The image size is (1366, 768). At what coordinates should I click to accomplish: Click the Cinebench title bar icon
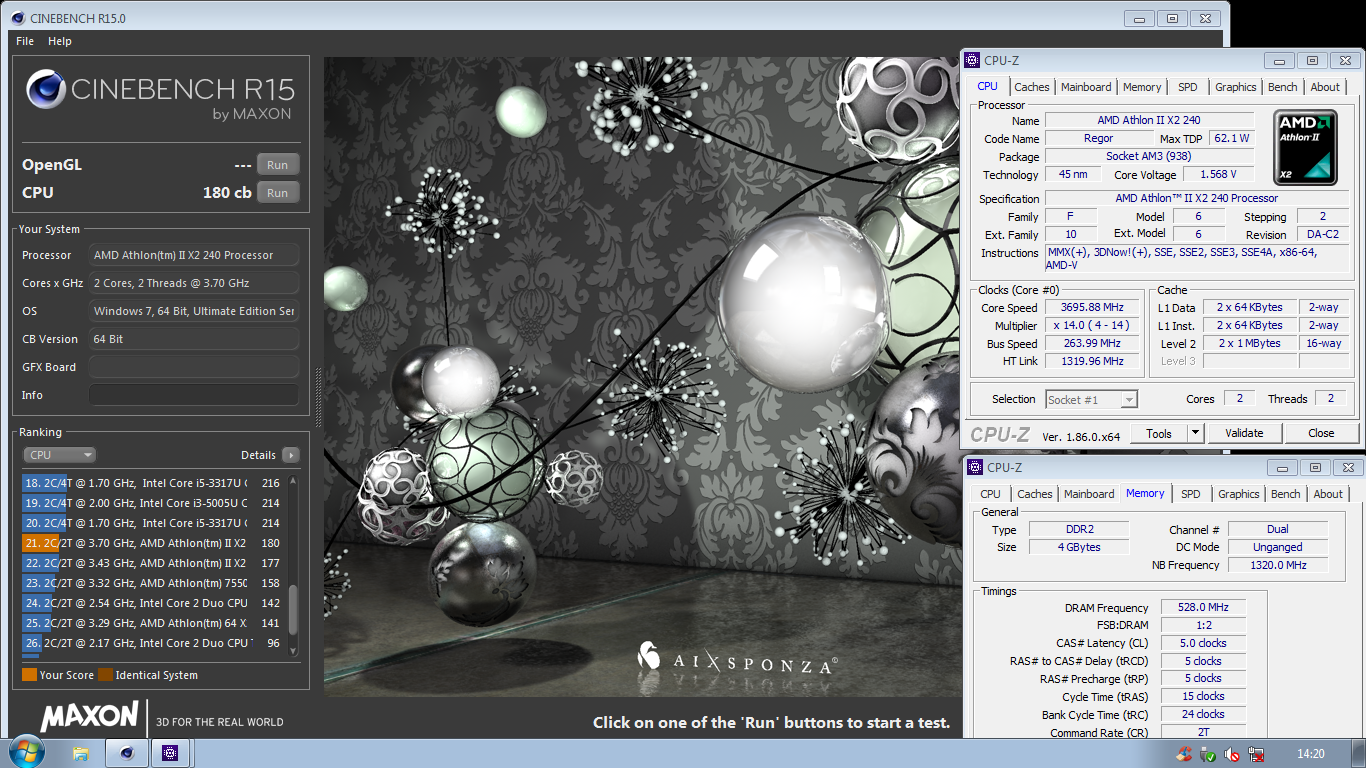pyautogui.click(x=18, y=18)
